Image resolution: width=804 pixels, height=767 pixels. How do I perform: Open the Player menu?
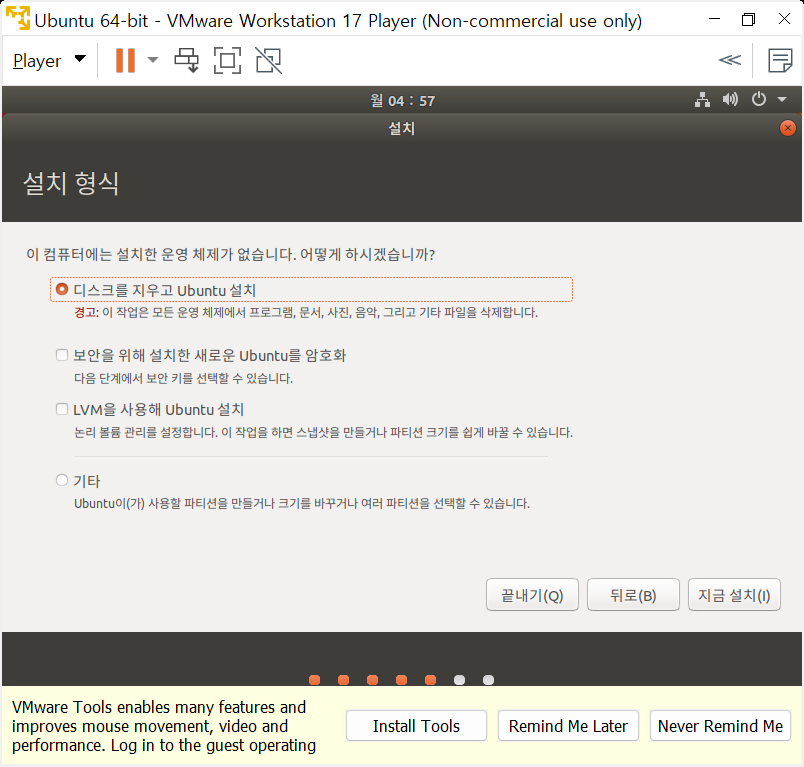pos(49,60)
